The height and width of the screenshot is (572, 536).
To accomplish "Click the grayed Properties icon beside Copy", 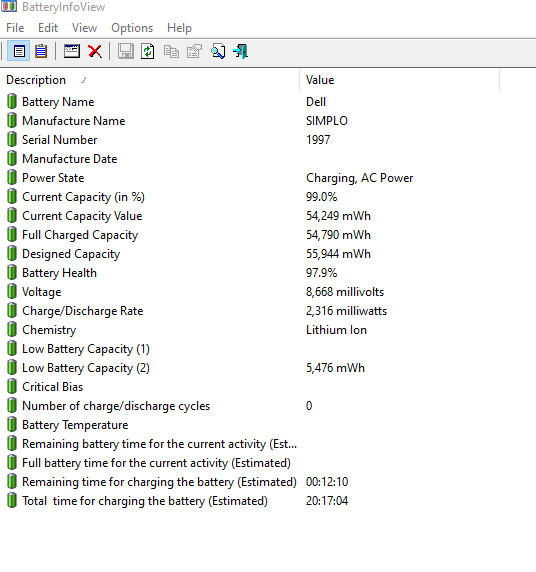I will (194, 51).
